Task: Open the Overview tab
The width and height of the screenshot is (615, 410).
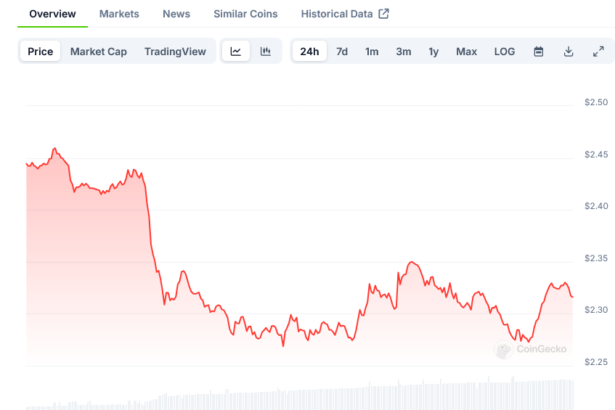Action: tap(52, 14)
